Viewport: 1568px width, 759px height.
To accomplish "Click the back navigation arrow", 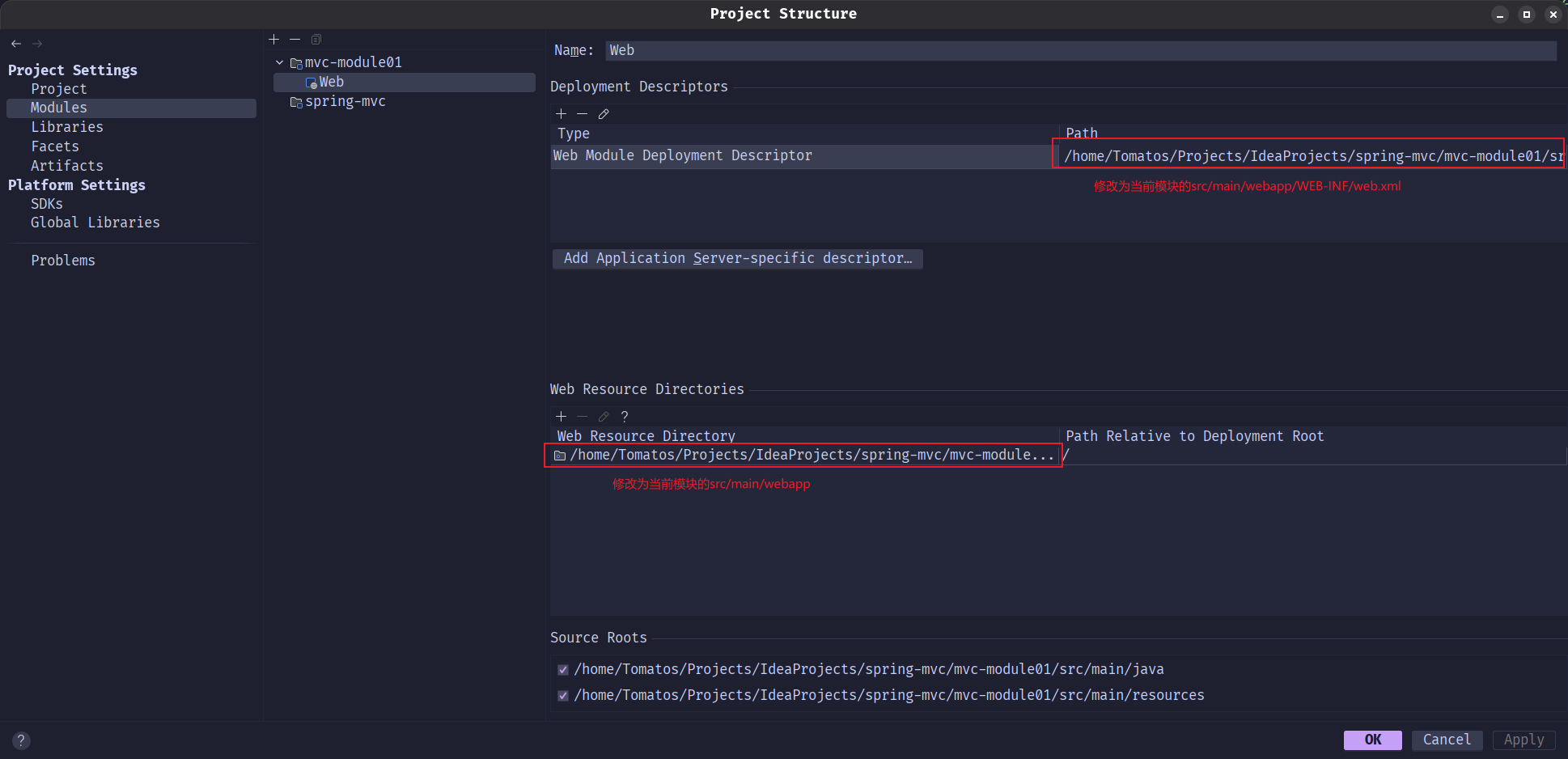I will click(x=16, y=44).
